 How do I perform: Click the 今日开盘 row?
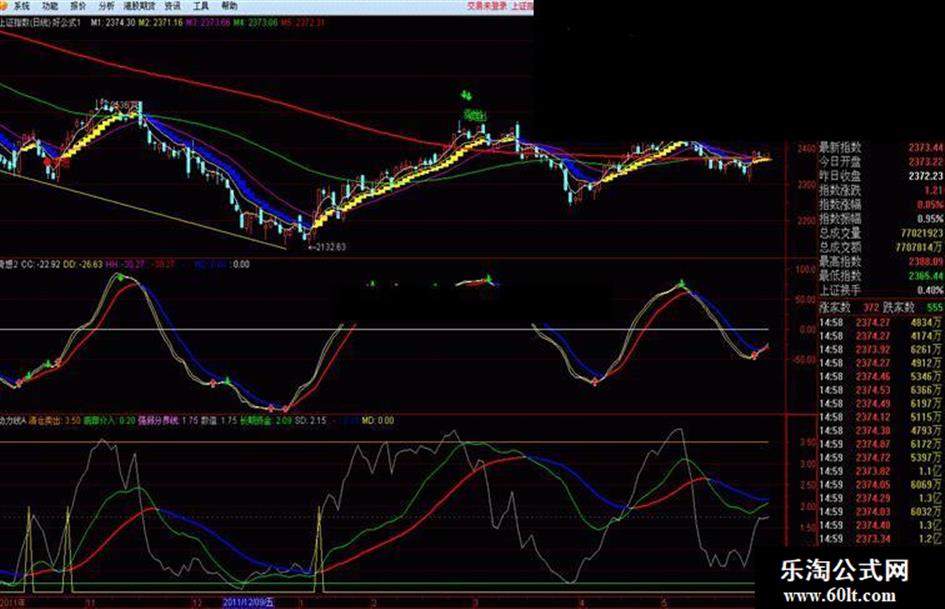[x=881, y=162]
